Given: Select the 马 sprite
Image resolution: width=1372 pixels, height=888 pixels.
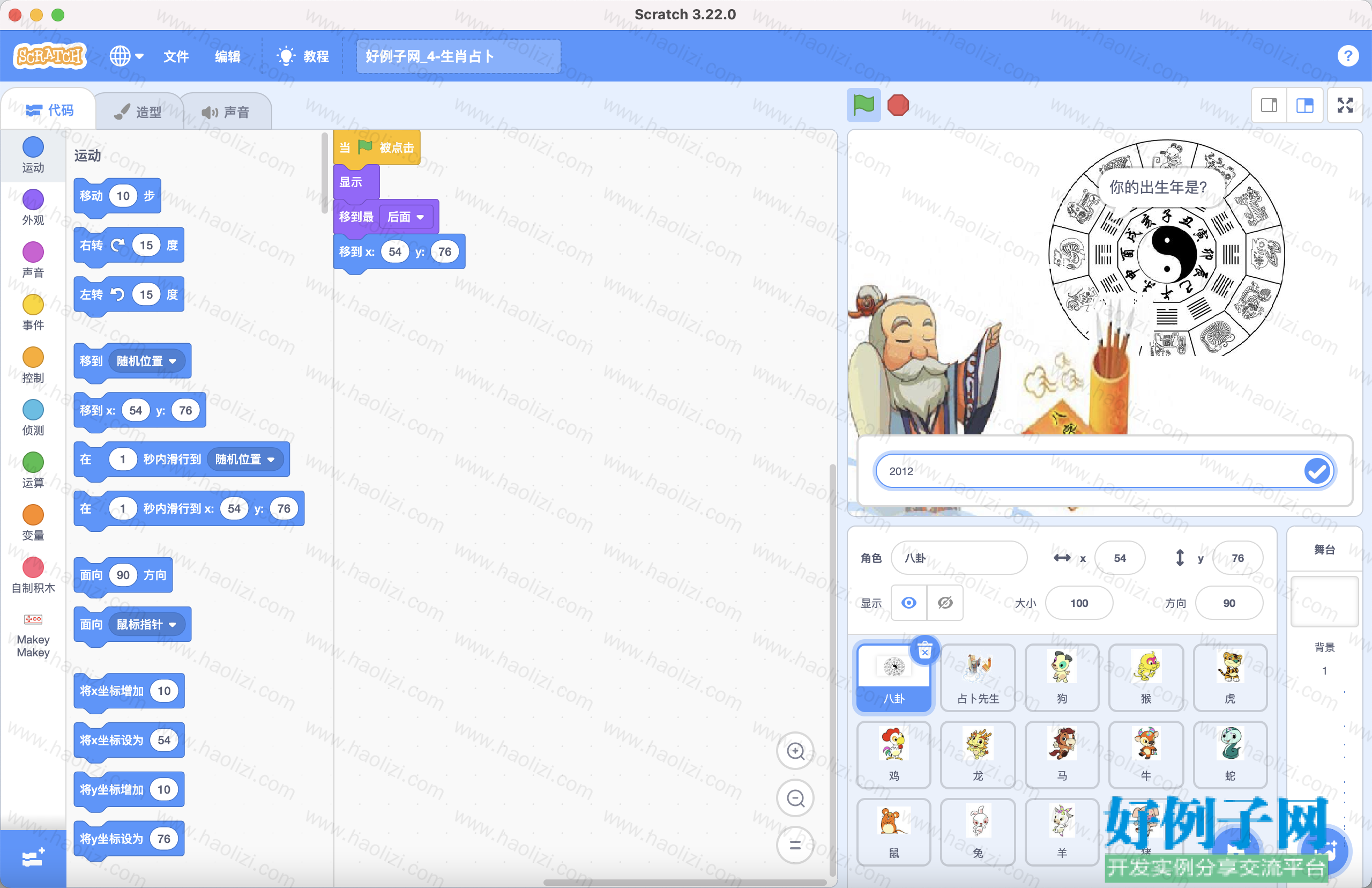Looking at the screenshot, I should 1062,755.
